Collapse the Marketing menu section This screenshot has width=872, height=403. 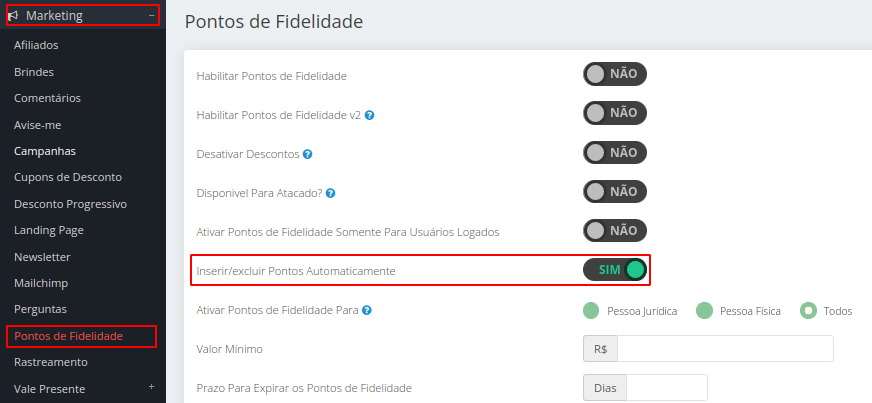tap(150, 16)
